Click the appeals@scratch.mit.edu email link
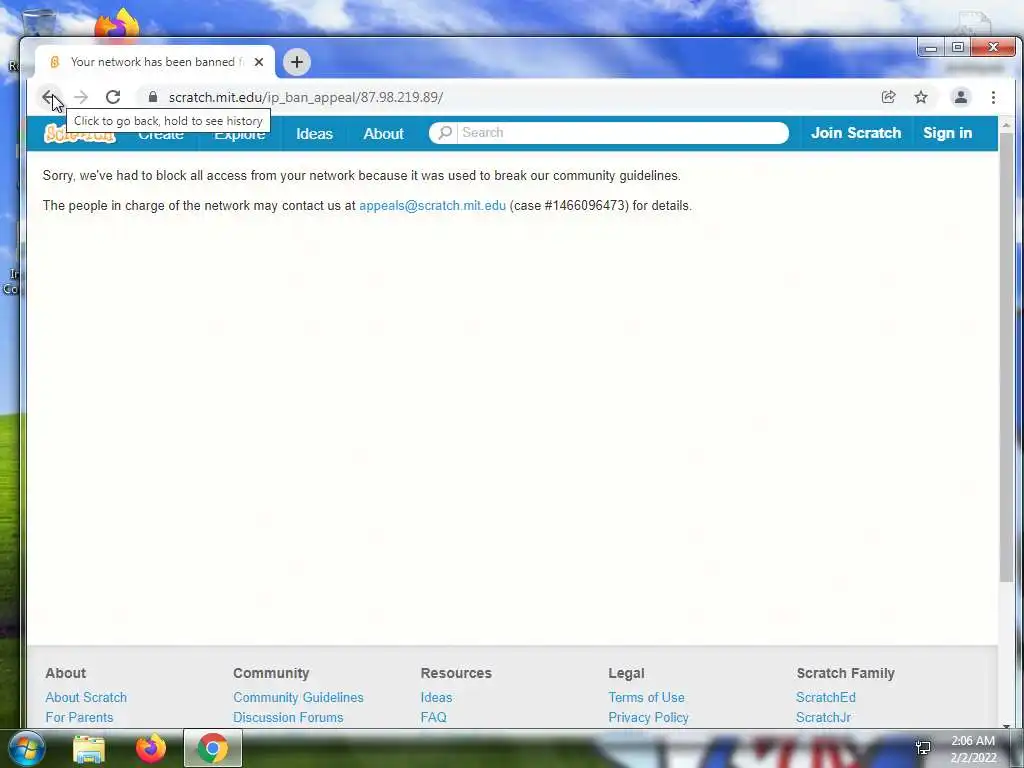Screen dimensions: 1024x768 (432, 206)
